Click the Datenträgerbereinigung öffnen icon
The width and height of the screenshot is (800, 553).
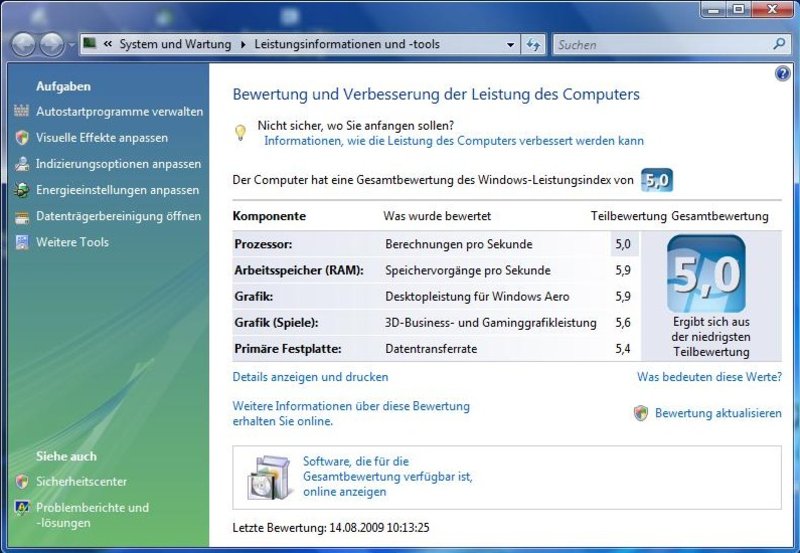point(22,217)
